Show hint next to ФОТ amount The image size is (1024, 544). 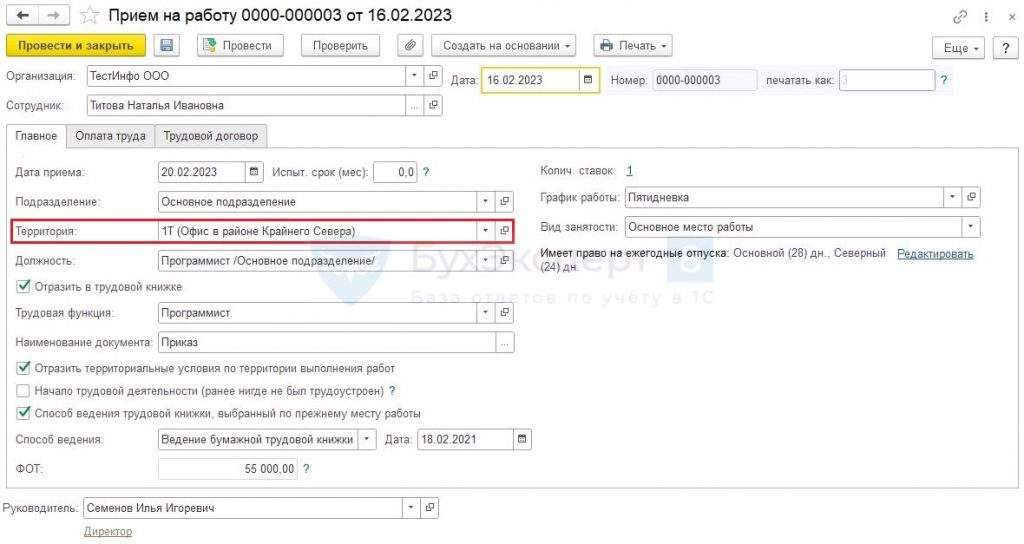coord(306,469)
